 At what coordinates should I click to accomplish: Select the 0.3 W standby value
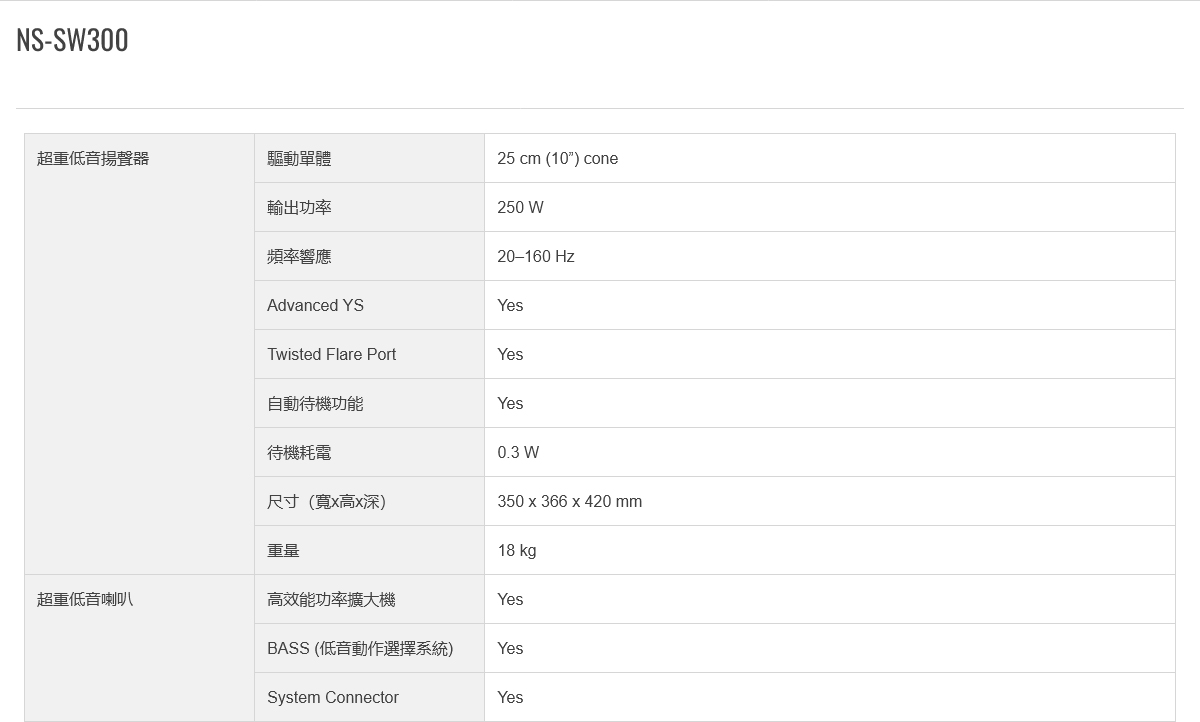(x=518, y=452)
